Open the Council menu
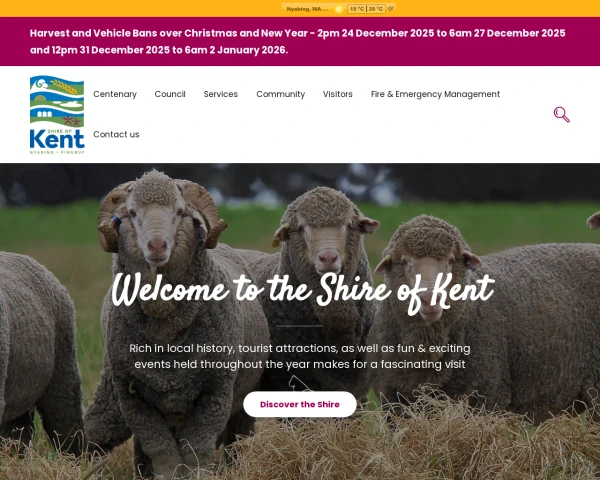Screen dimensions: 600x480 click(170, 94)
